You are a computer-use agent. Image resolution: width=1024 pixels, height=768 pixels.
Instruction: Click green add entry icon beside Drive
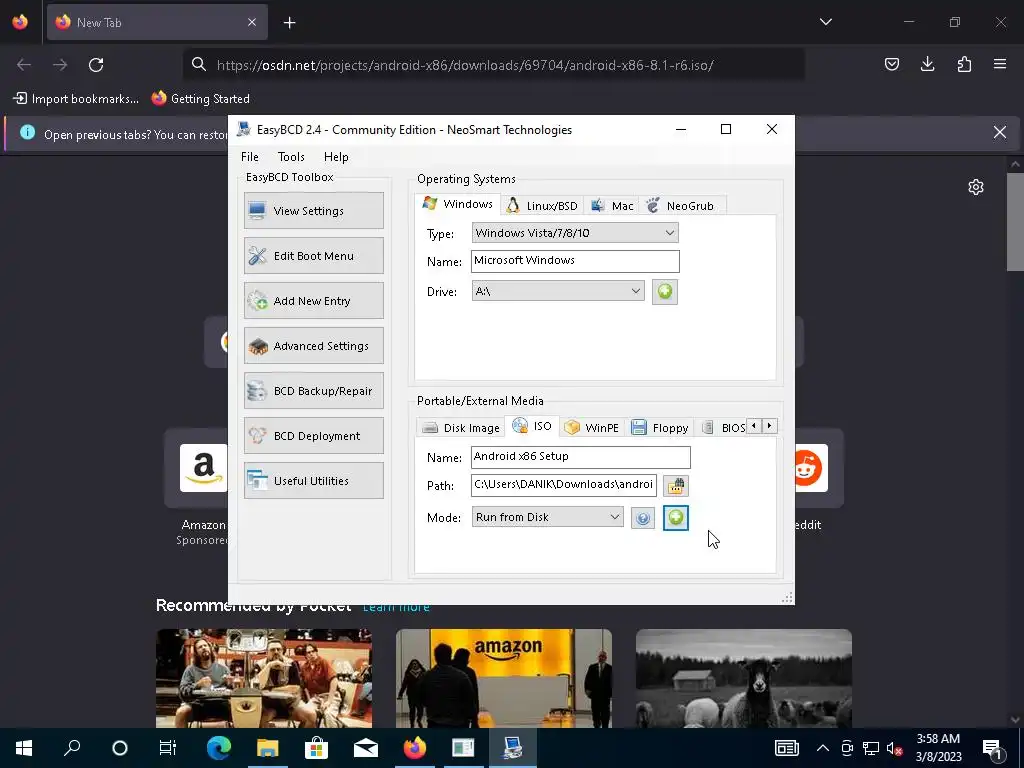point(665,291)
